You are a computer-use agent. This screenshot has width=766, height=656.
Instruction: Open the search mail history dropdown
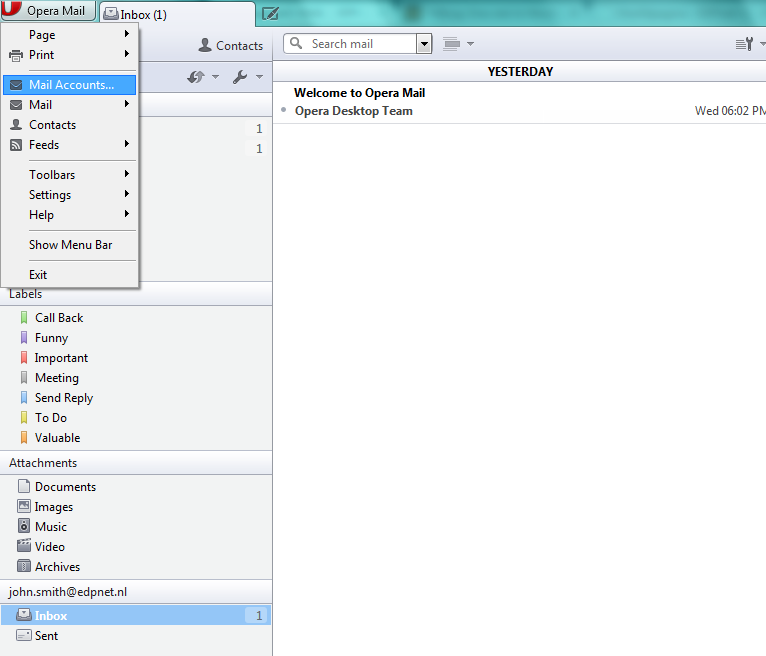coord(424,44)
